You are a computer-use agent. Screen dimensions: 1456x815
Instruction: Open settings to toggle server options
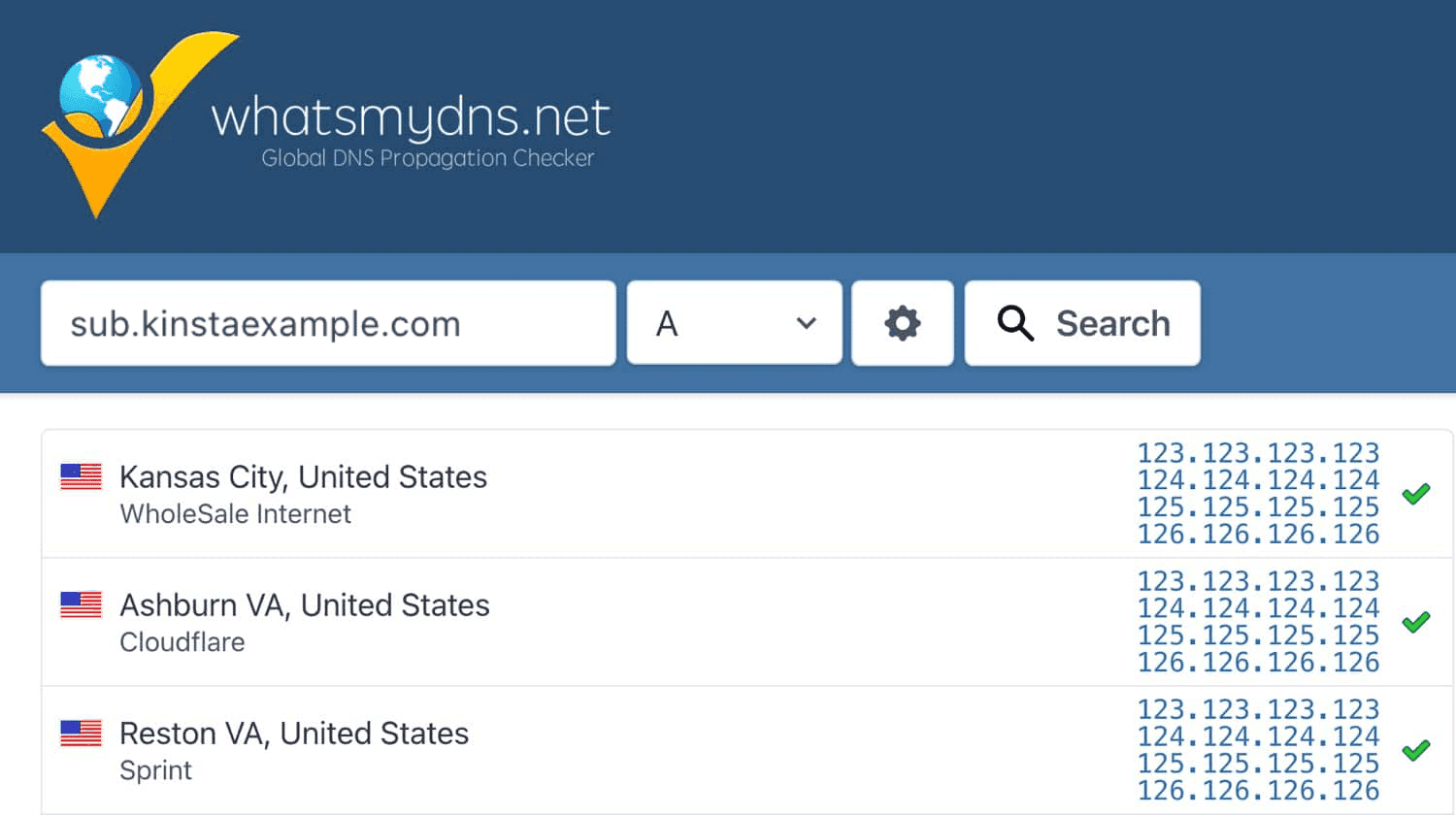(x=902, y=323)
